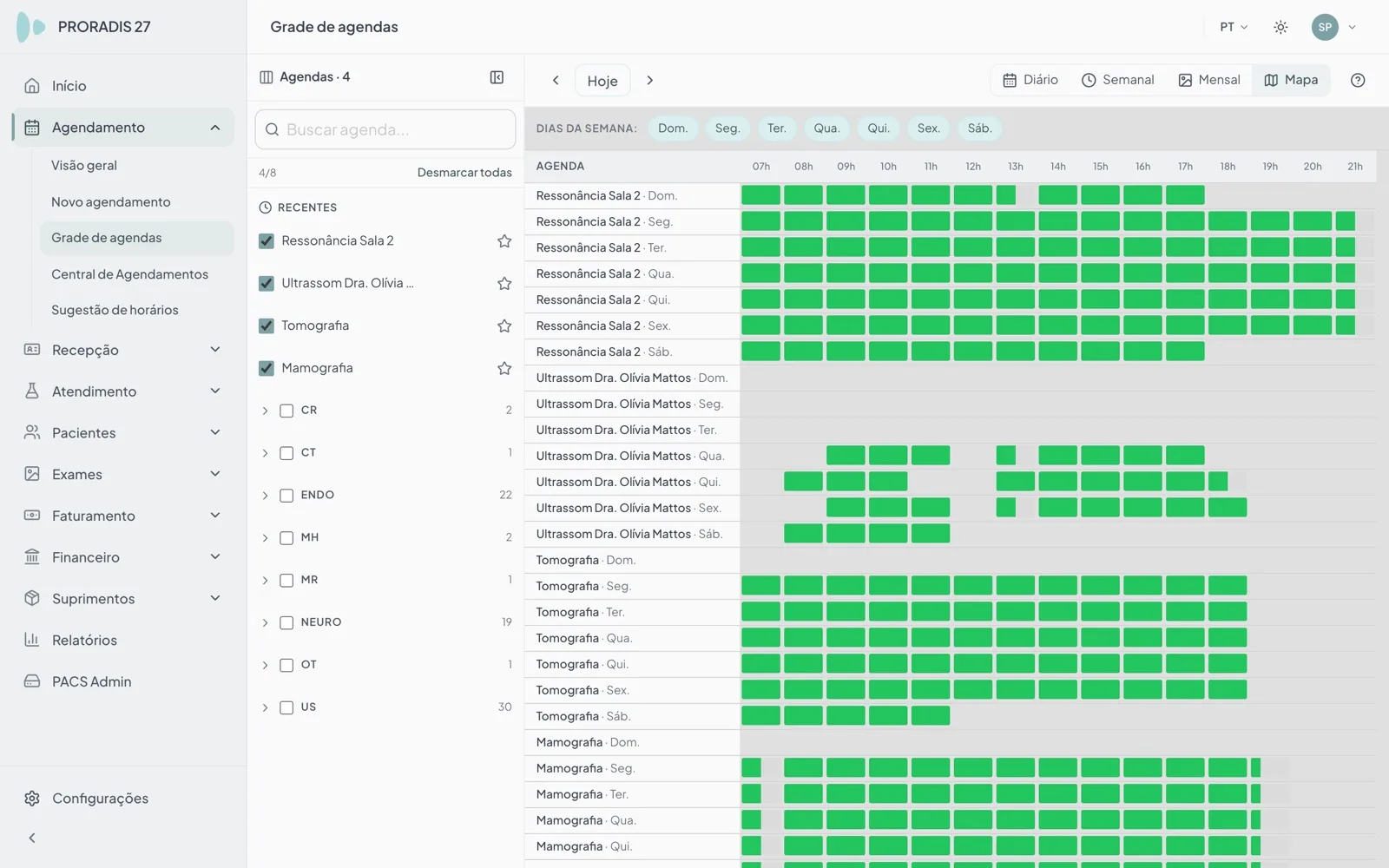
Task: Expand the MH agenda group
Action: coord(266,538)
